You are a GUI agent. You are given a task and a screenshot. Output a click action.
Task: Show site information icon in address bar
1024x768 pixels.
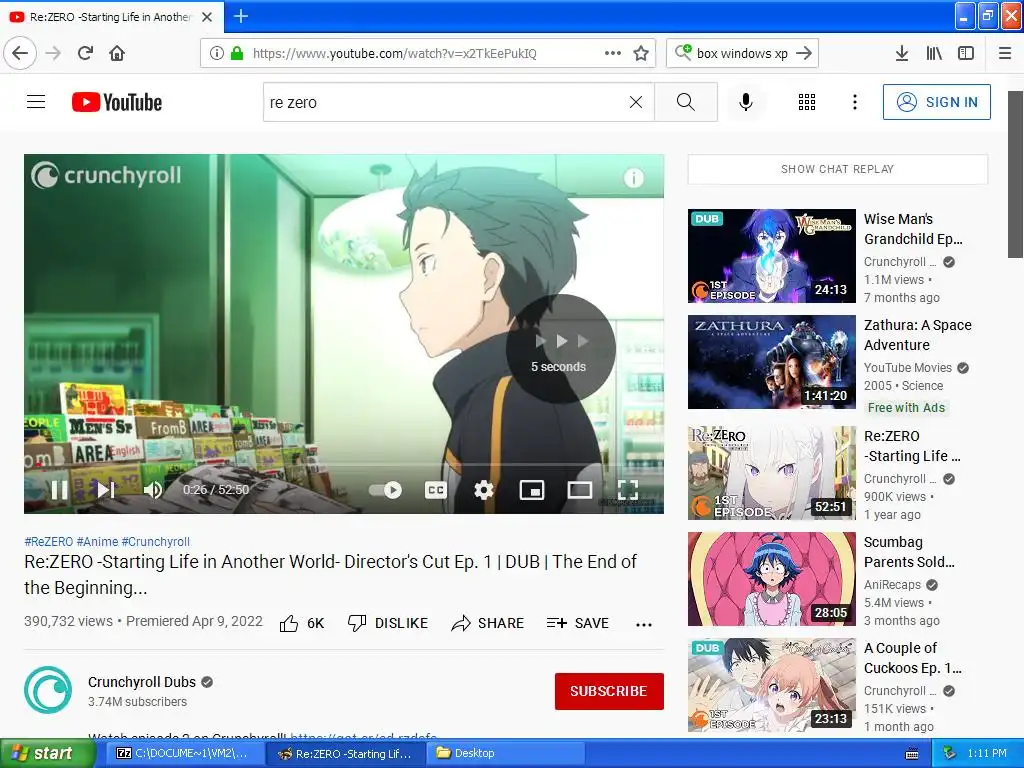(x=217, y=53)
